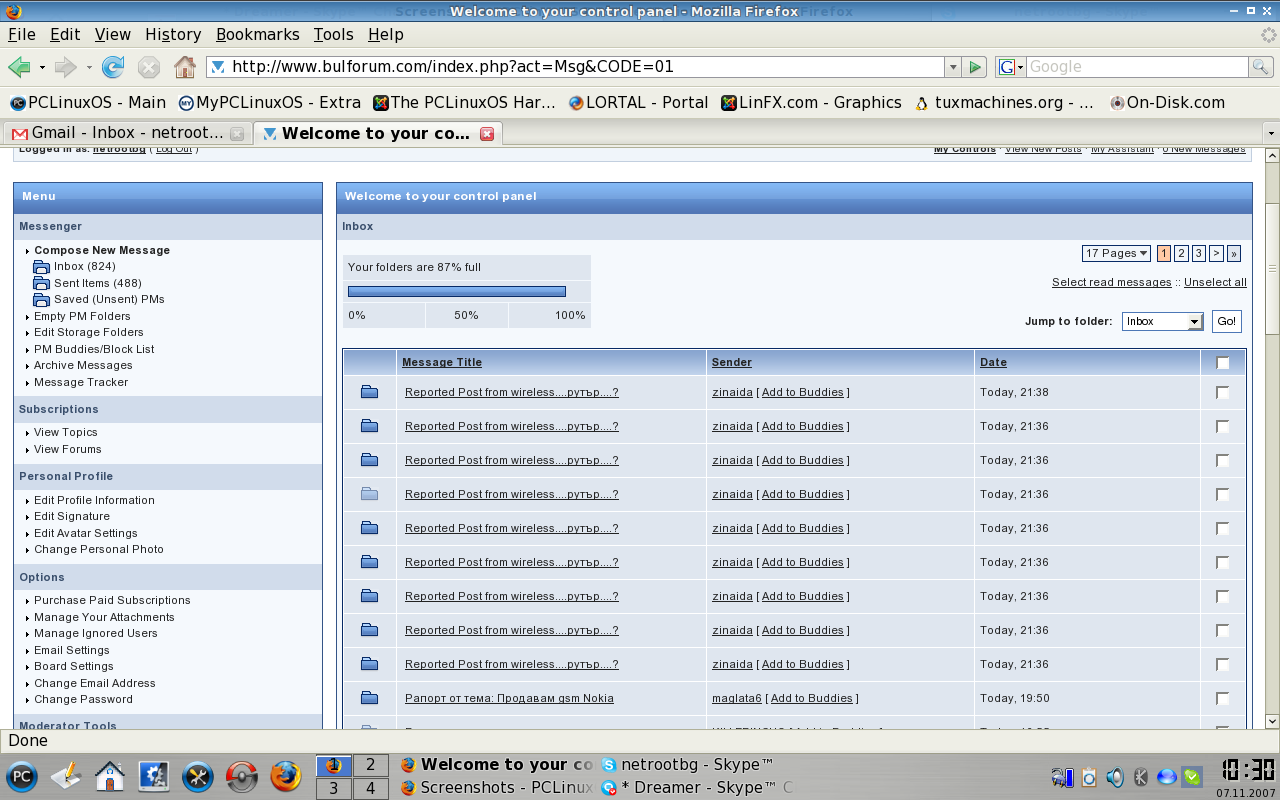Check the box for the Today, 21:38 message
This screenshot has height=800, width=1280.
pyautogui.click(x=1223, y=393)
